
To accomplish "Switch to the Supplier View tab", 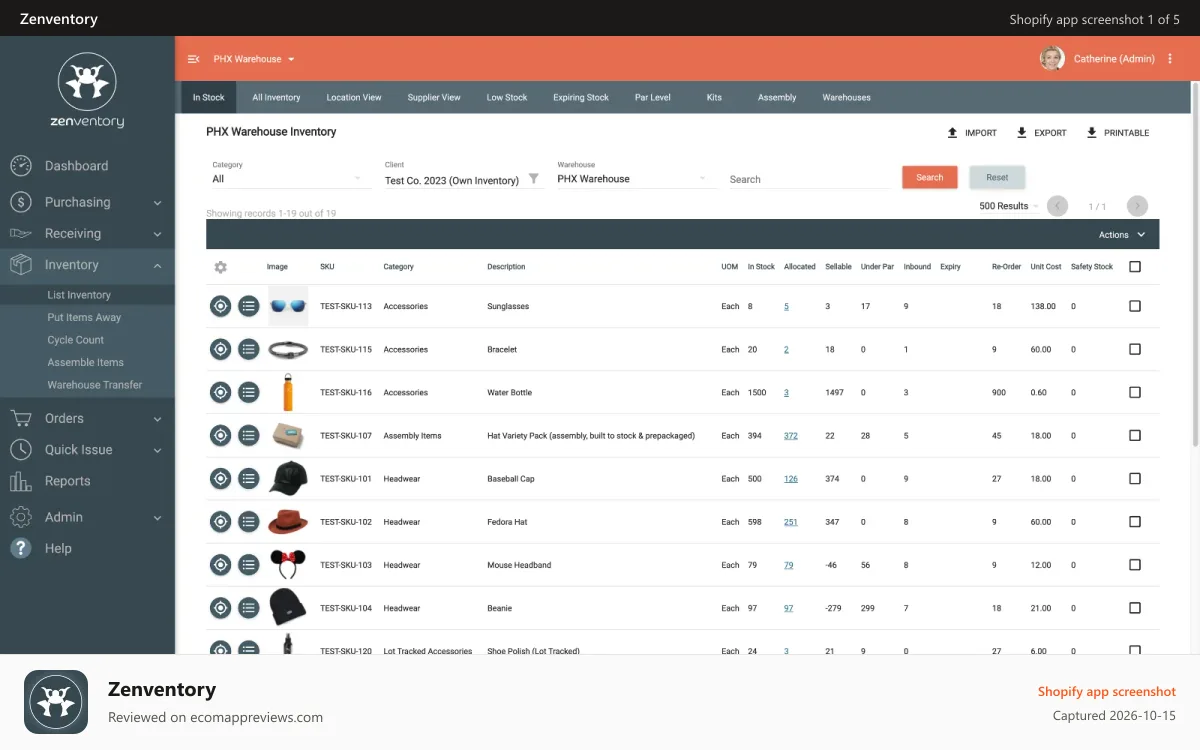I will point(434,98).
